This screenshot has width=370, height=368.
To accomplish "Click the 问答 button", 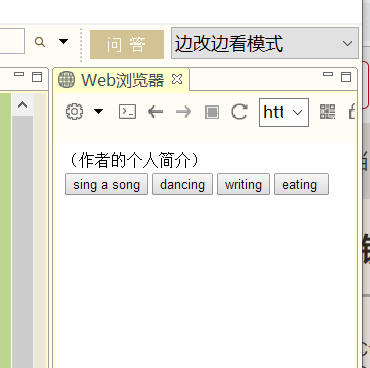I will (127, 44).
